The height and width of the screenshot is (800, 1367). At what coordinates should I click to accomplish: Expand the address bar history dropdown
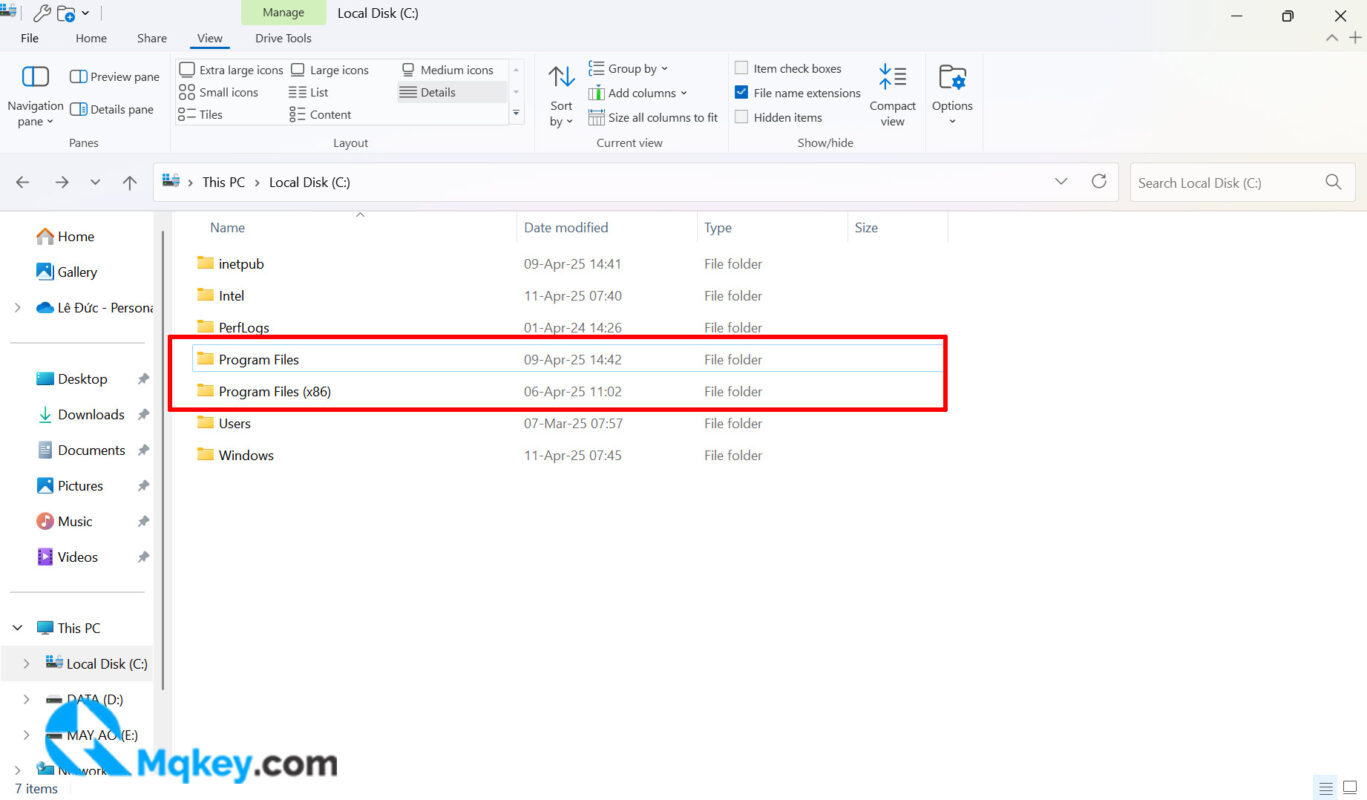point(1061,182)
